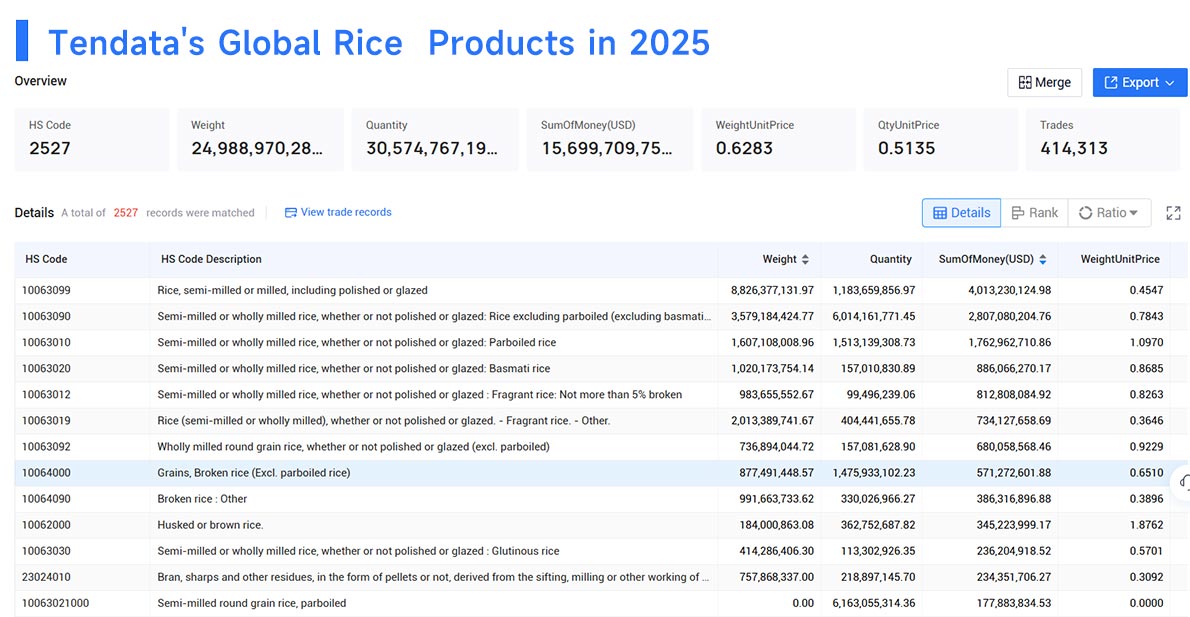Screen dimensions: 1190x617
Task: Click 'Grains, Broken rice (Excl. parboiled rice)' description
Action: 253,473
